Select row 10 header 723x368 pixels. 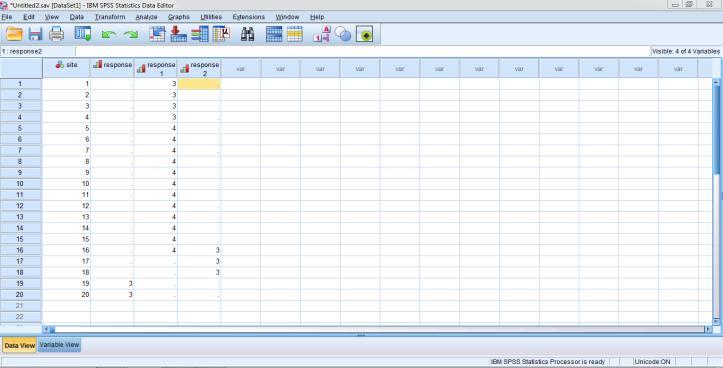[21, 184]
